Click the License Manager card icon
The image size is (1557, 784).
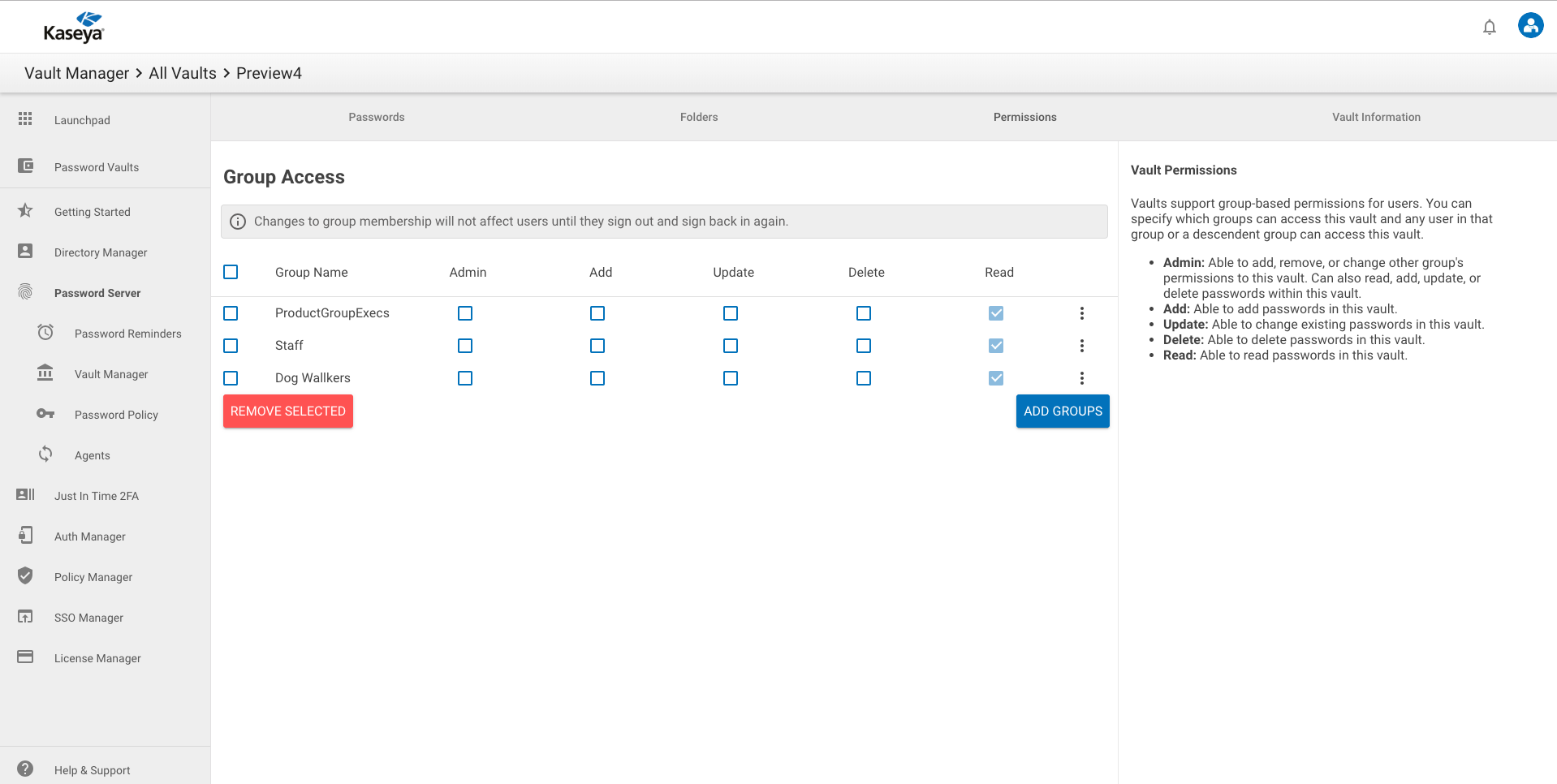click(x=25, y=657)
